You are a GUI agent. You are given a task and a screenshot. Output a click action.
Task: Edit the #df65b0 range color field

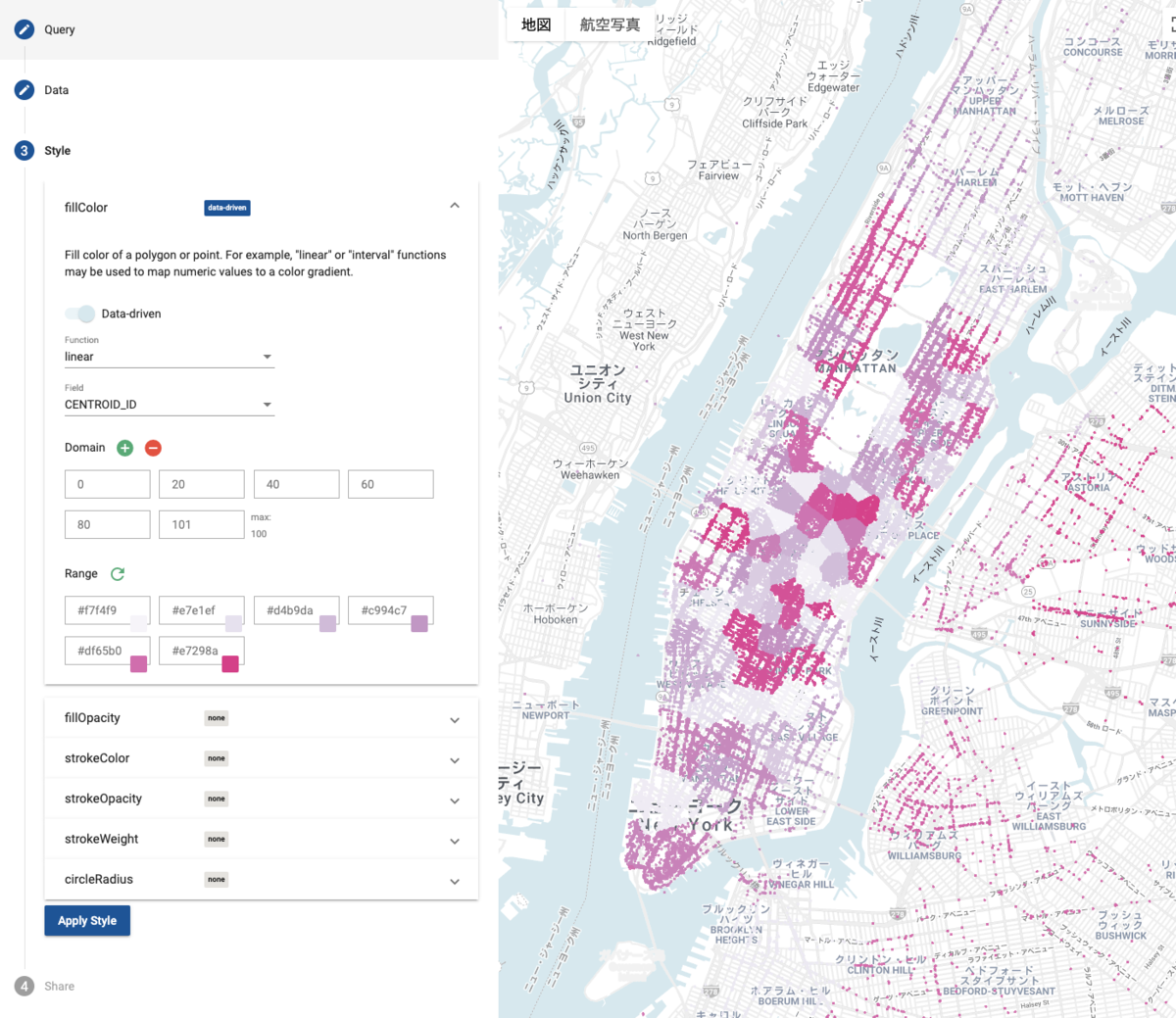(108, 651)
